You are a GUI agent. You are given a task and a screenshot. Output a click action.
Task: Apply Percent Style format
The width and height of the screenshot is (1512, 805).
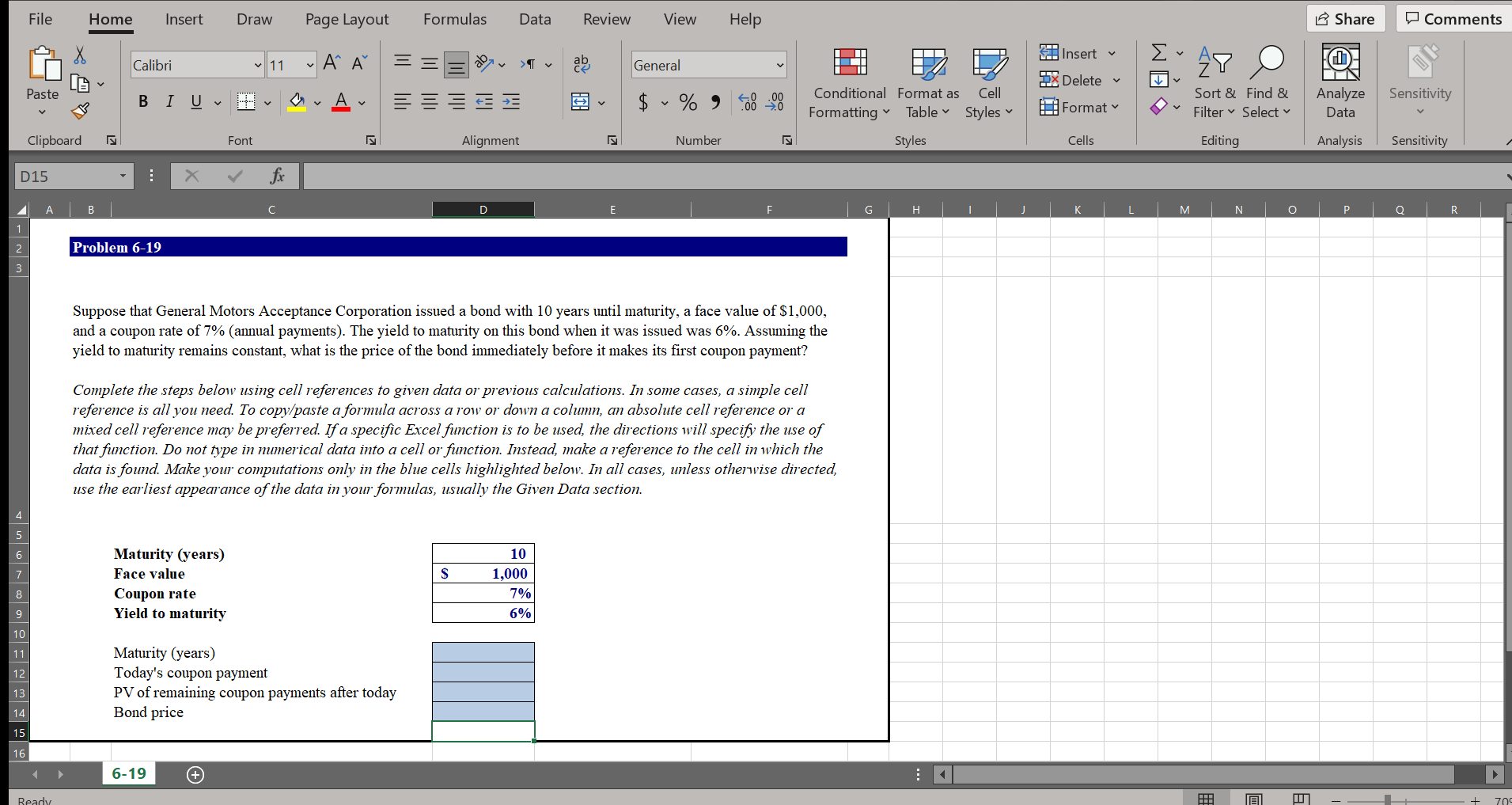[x=688, y=102]
